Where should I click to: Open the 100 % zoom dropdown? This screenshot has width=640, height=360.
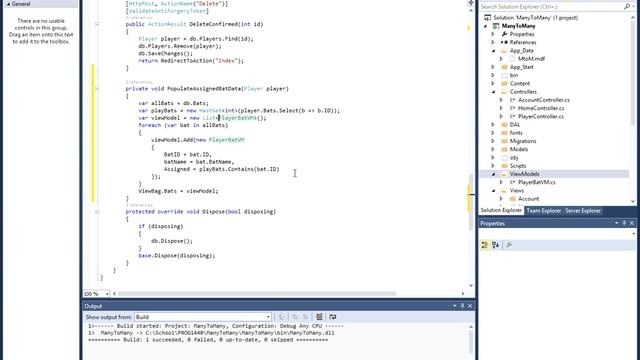[107, 294]
